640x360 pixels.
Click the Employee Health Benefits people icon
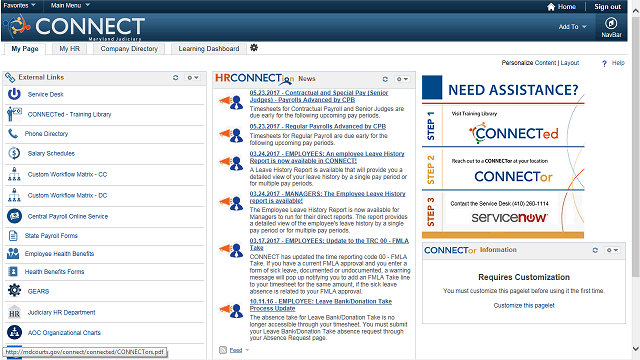point(13,253)
